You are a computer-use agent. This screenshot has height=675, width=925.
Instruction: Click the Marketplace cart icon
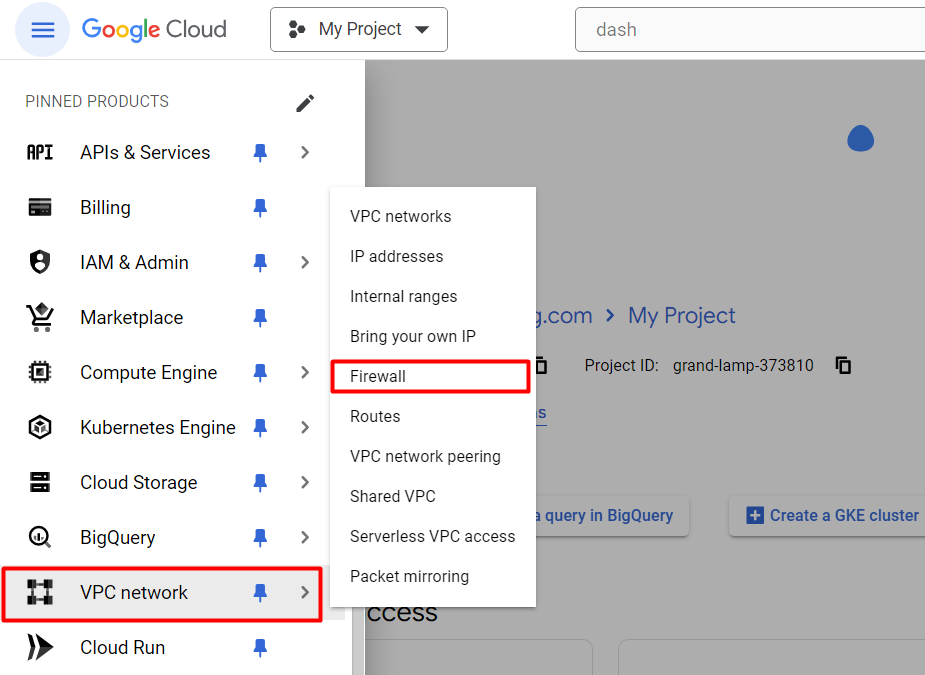[40, 317]
